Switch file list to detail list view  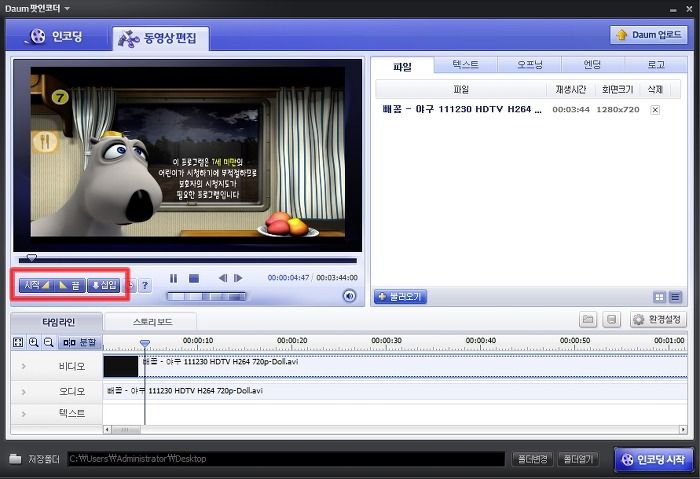click(x=675, y=297)
